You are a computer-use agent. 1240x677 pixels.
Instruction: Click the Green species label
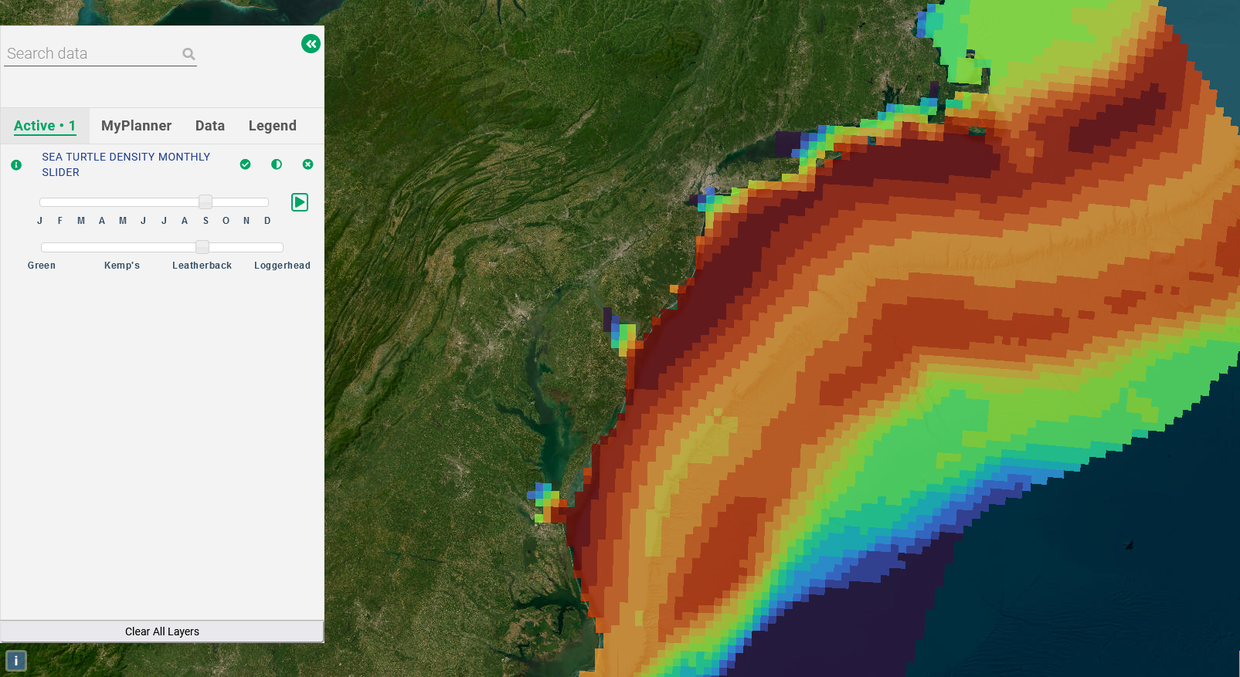pyautogui.click(x=42, y=266)
